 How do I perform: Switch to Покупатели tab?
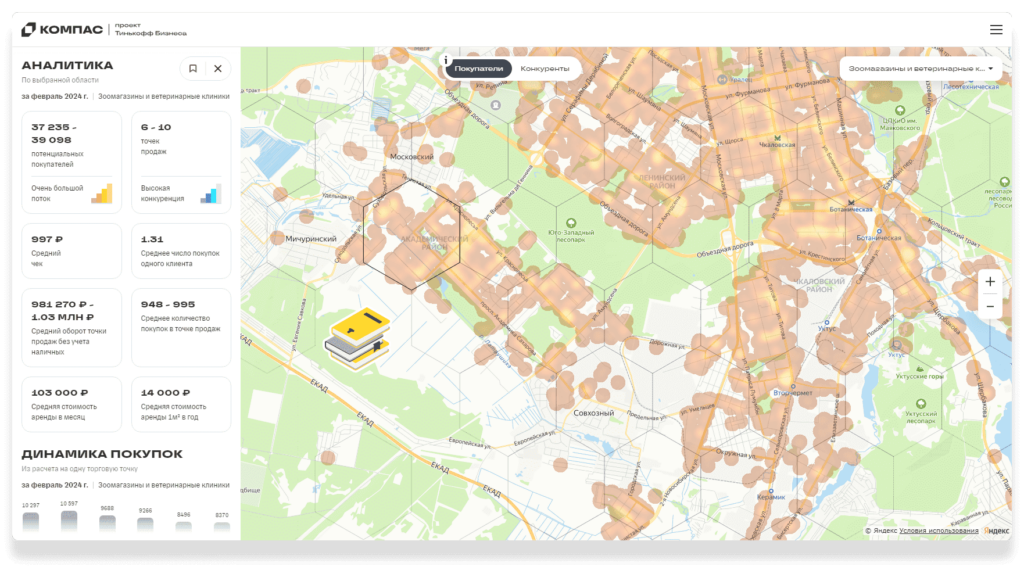pyautogui.click(x=479, y=69)
